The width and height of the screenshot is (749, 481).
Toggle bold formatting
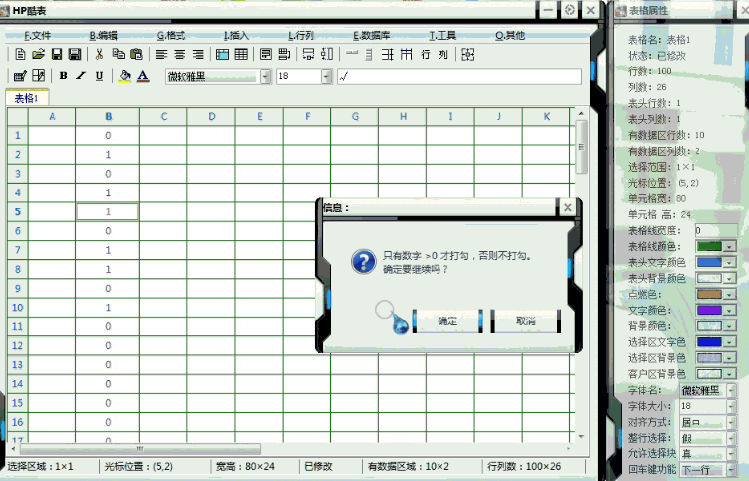63,75
